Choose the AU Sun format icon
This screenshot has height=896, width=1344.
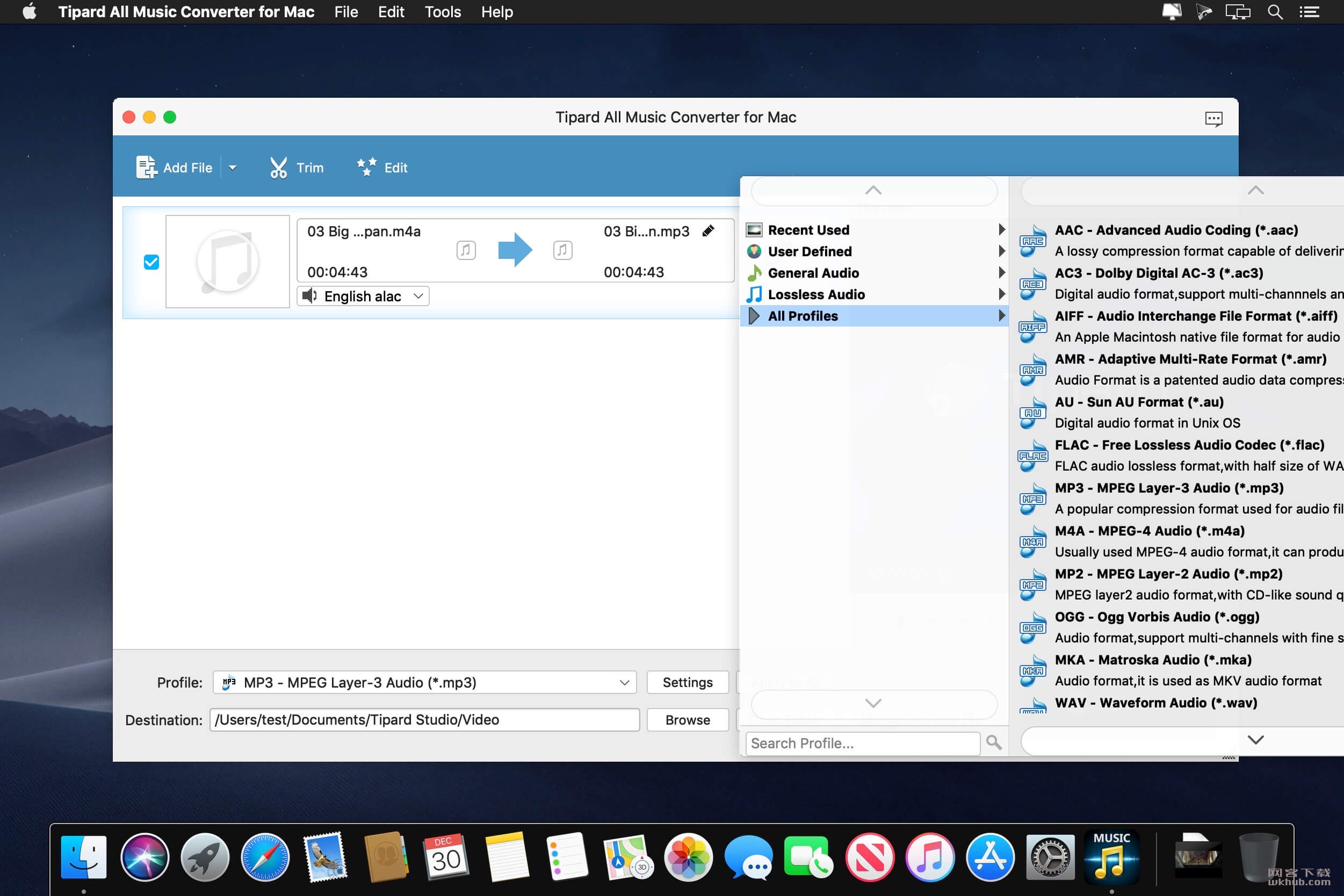coord(1033,413)
